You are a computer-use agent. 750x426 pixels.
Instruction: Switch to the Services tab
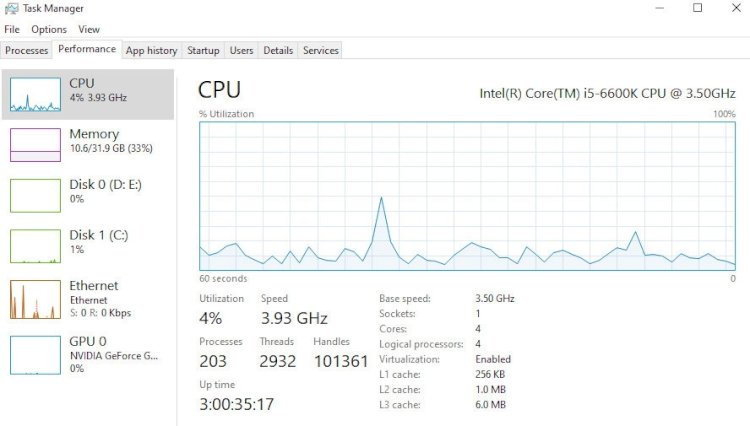point(320,50)
